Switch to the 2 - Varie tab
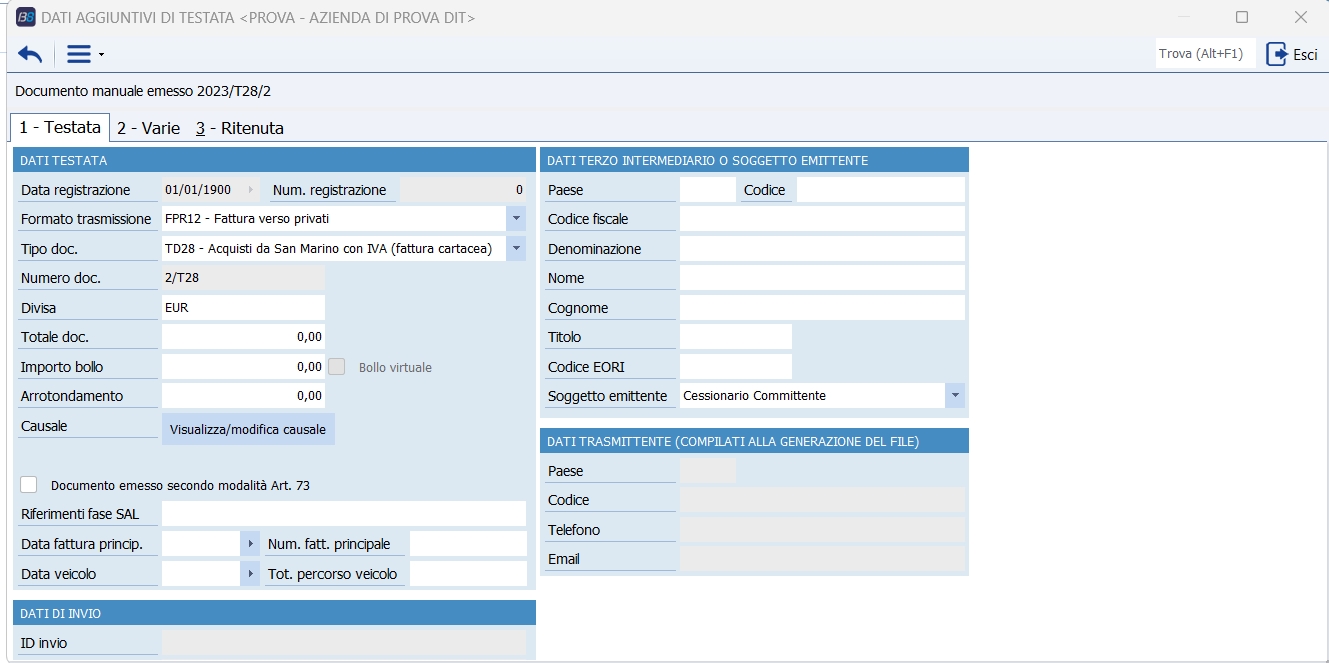 tap(148, 128)
